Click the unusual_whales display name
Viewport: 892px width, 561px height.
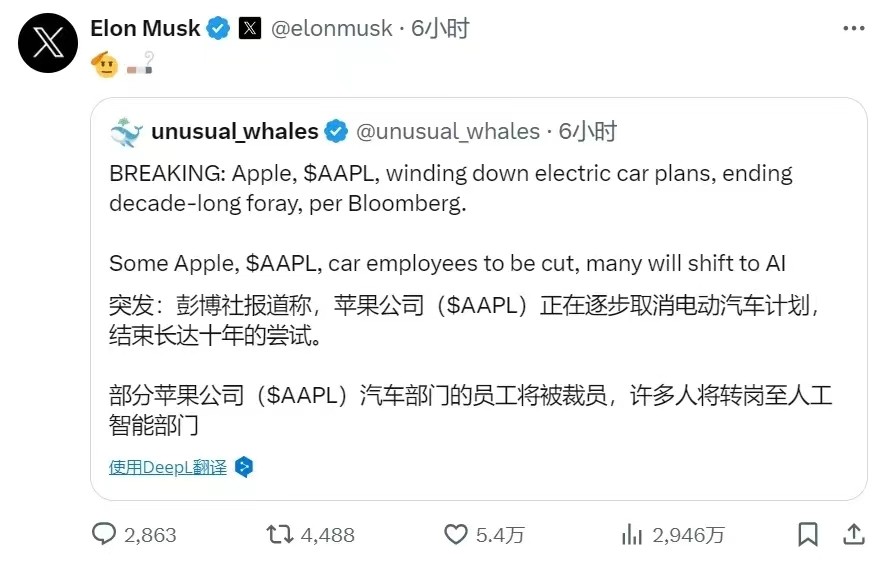click(235, 132)
